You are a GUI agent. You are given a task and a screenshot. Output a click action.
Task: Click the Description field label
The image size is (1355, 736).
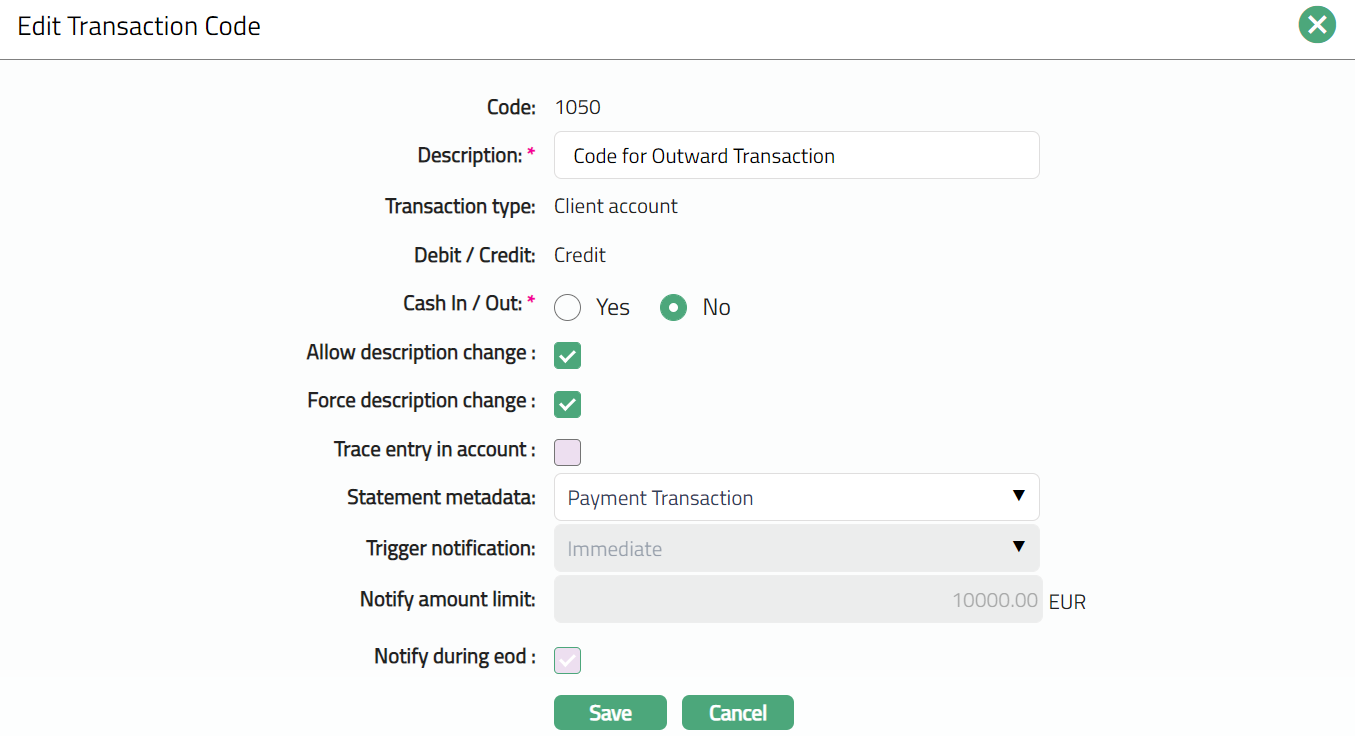(469, 156)
